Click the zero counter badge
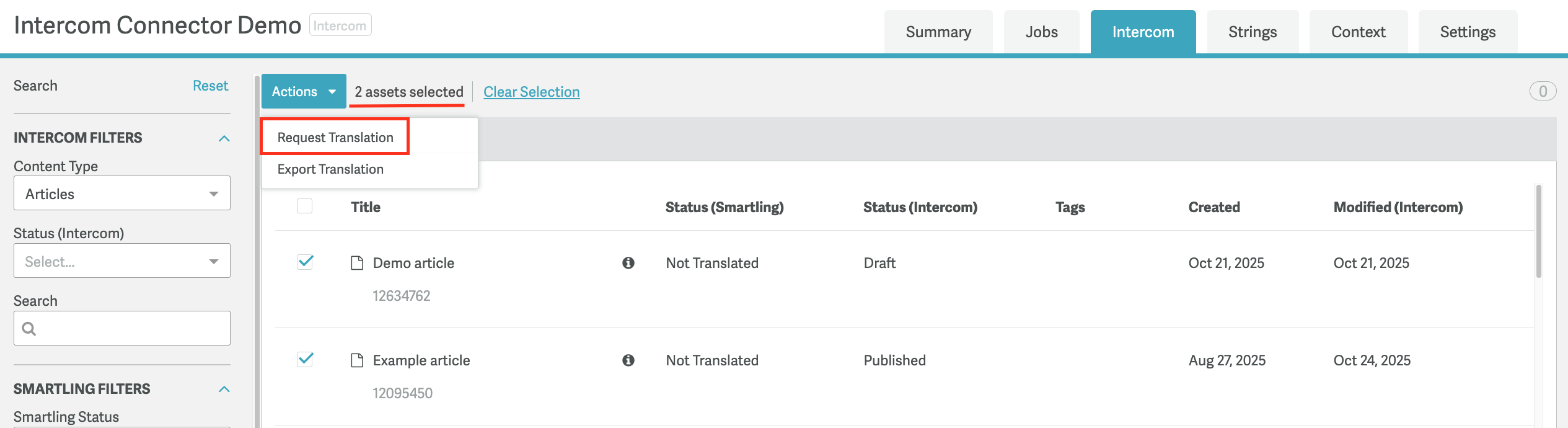Viewport: 1568px width, 428px height. (1542, 91)
